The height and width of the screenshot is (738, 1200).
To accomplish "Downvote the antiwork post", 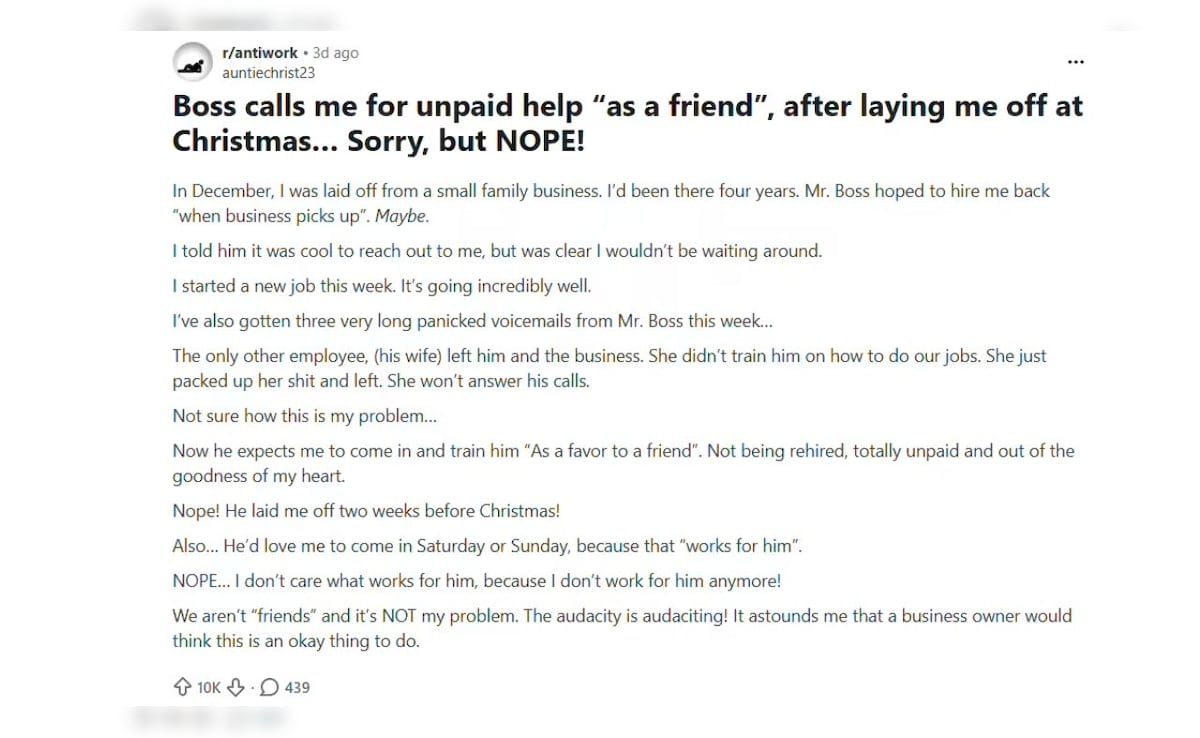I will pyautogui.click(x=236, y=687).
